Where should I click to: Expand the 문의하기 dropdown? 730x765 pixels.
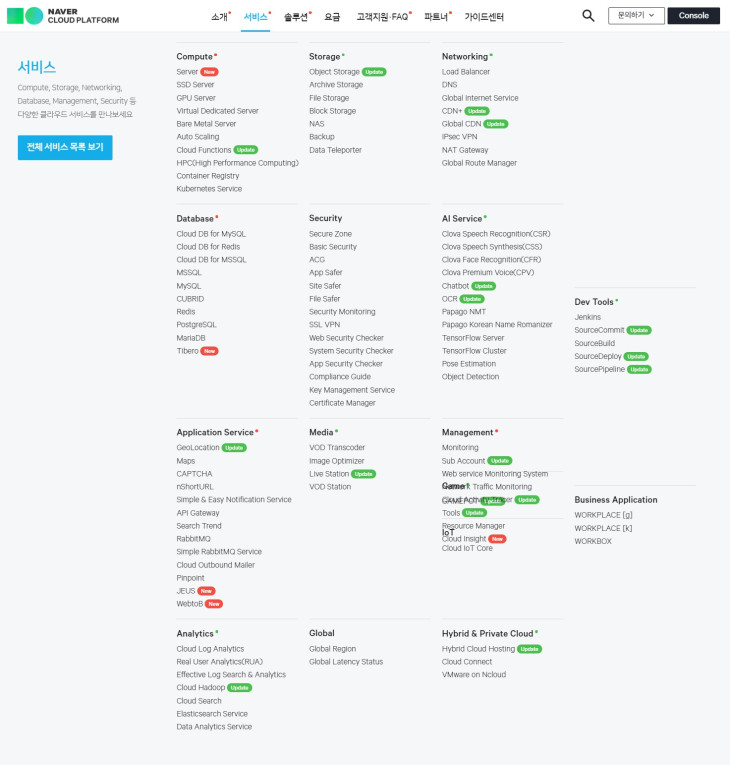pyautogui.click(x=636, y=16)
